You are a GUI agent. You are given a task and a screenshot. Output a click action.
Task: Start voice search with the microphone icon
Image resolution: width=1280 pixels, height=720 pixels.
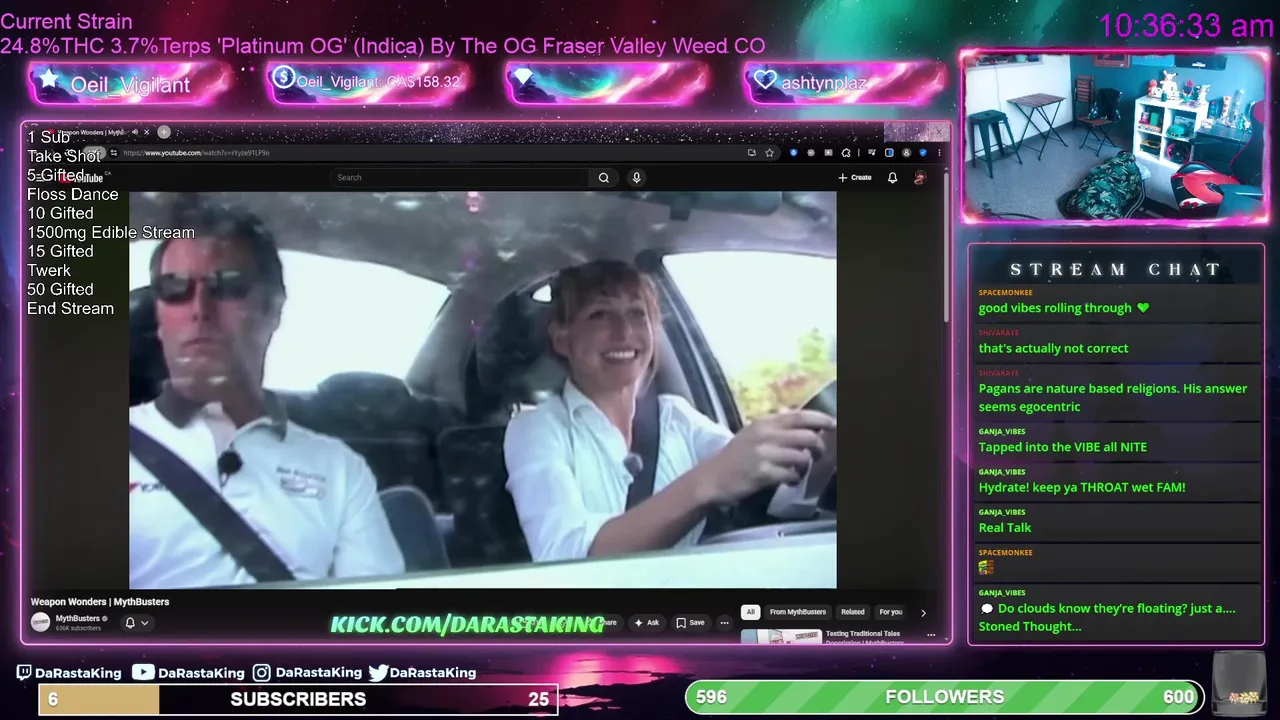tap(636, 177)
